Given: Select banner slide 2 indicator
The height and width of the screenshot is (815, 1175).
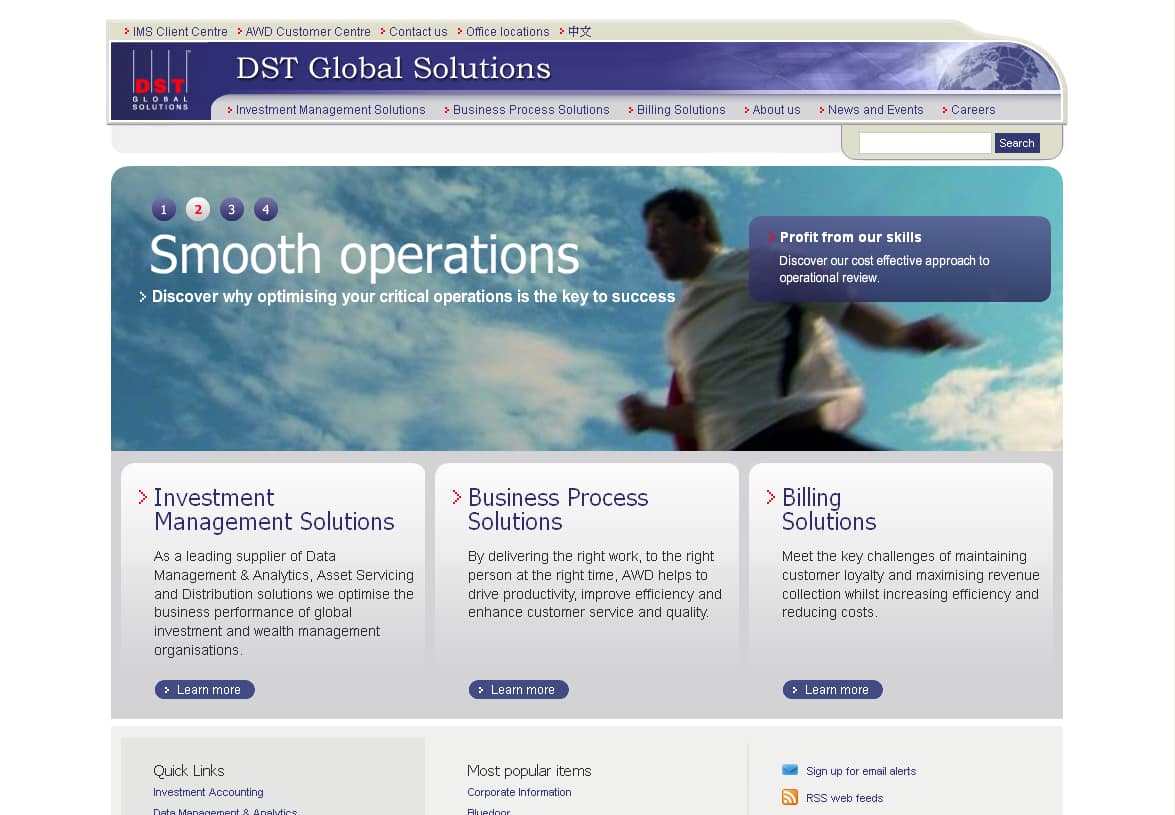Looking at the screenshot, I should coord(198,209).
